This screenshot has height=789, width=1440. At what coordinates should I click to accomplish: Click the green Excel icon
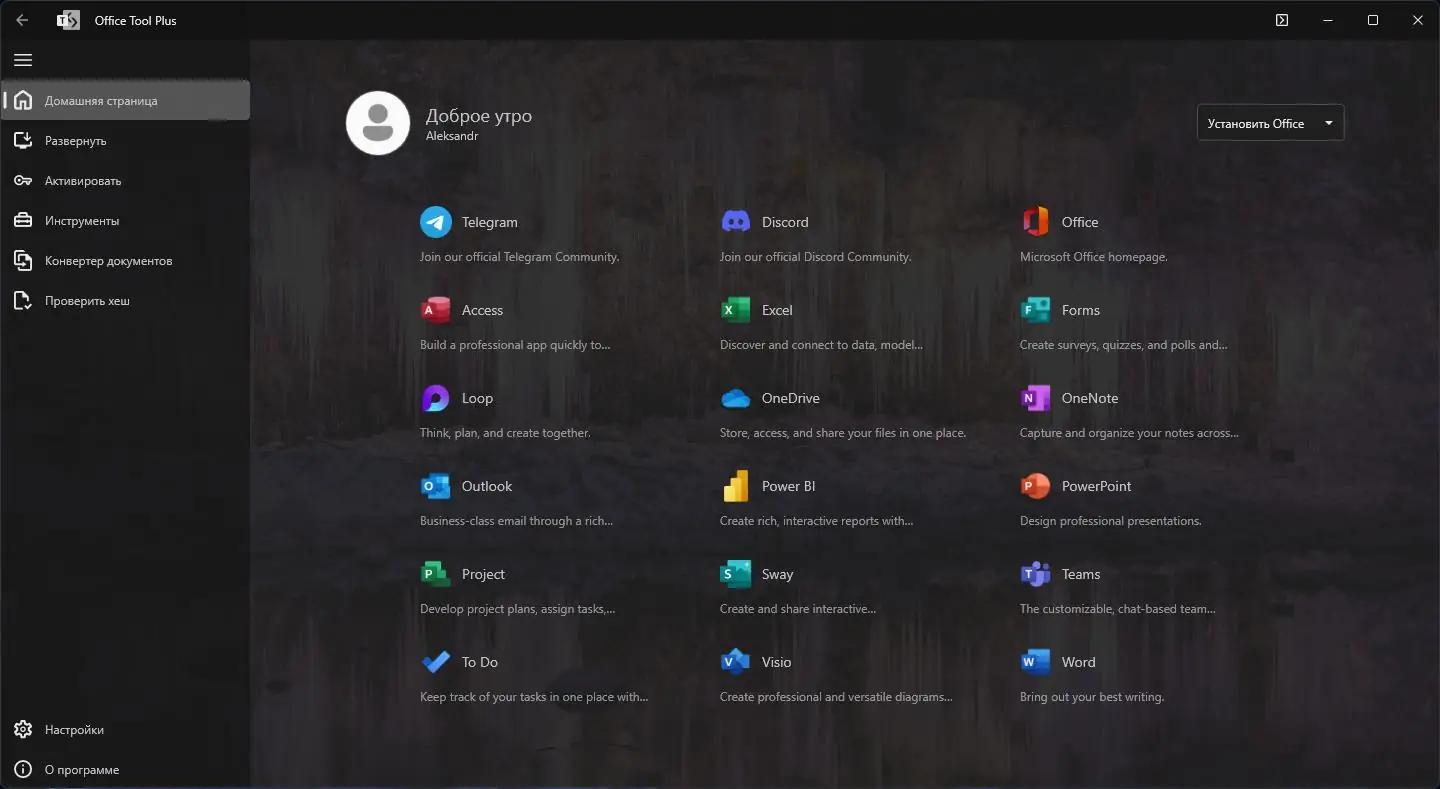(736, 310)
